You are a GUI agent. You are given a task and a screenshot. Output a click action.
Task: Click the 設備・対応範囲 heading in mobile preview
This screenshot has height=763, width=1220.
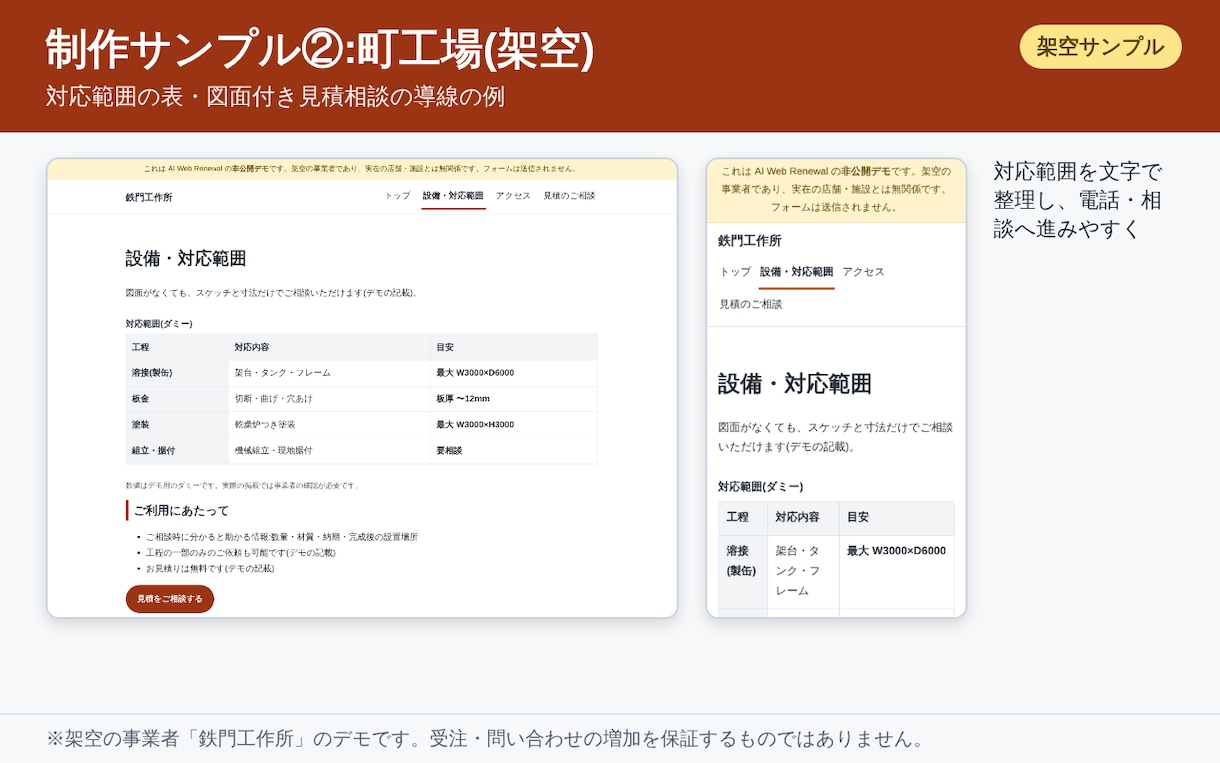click(795, 384)
